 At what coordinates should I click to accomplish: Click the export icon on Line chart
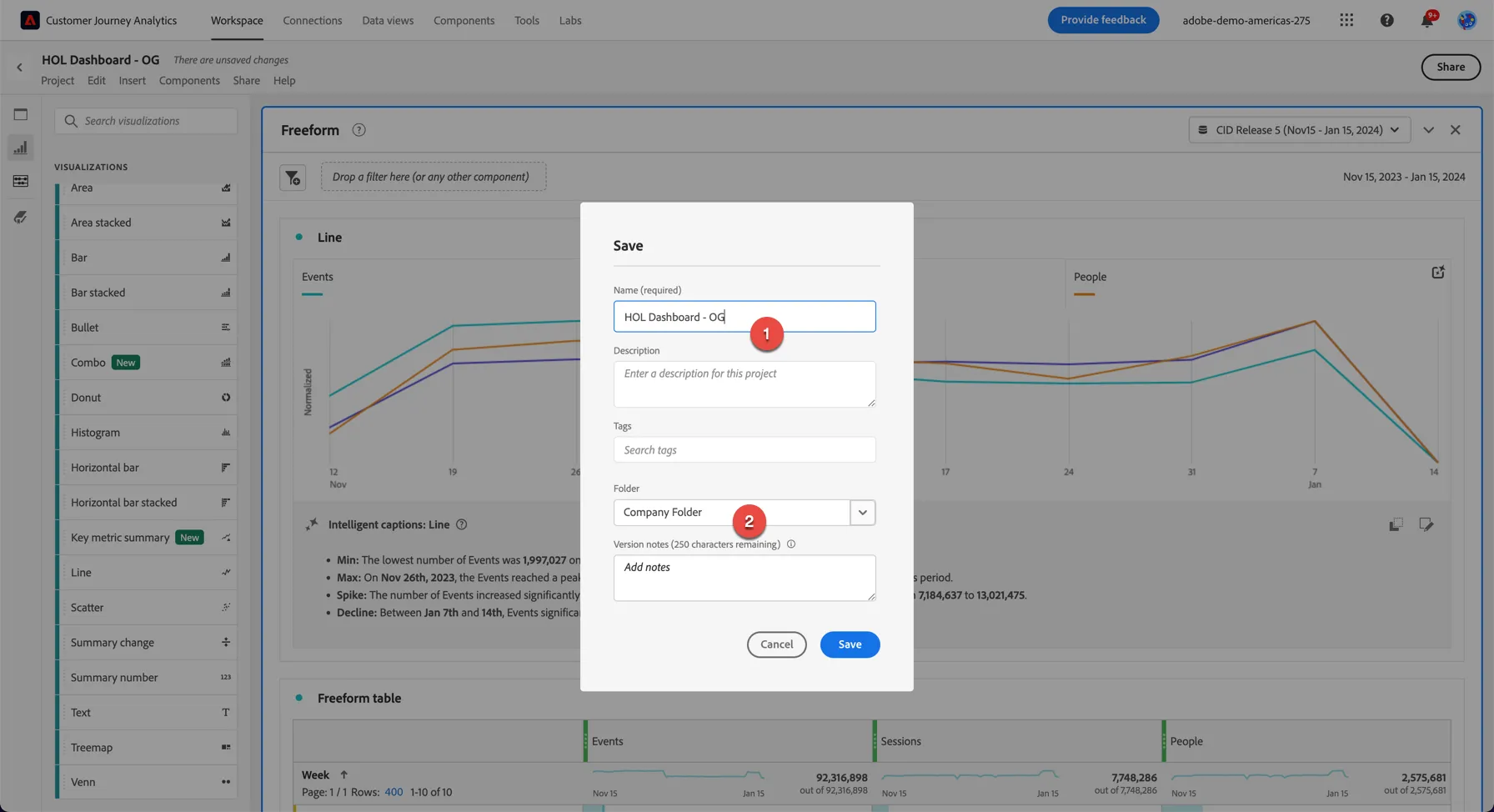pyautogui.click(x=1437, y=273)
